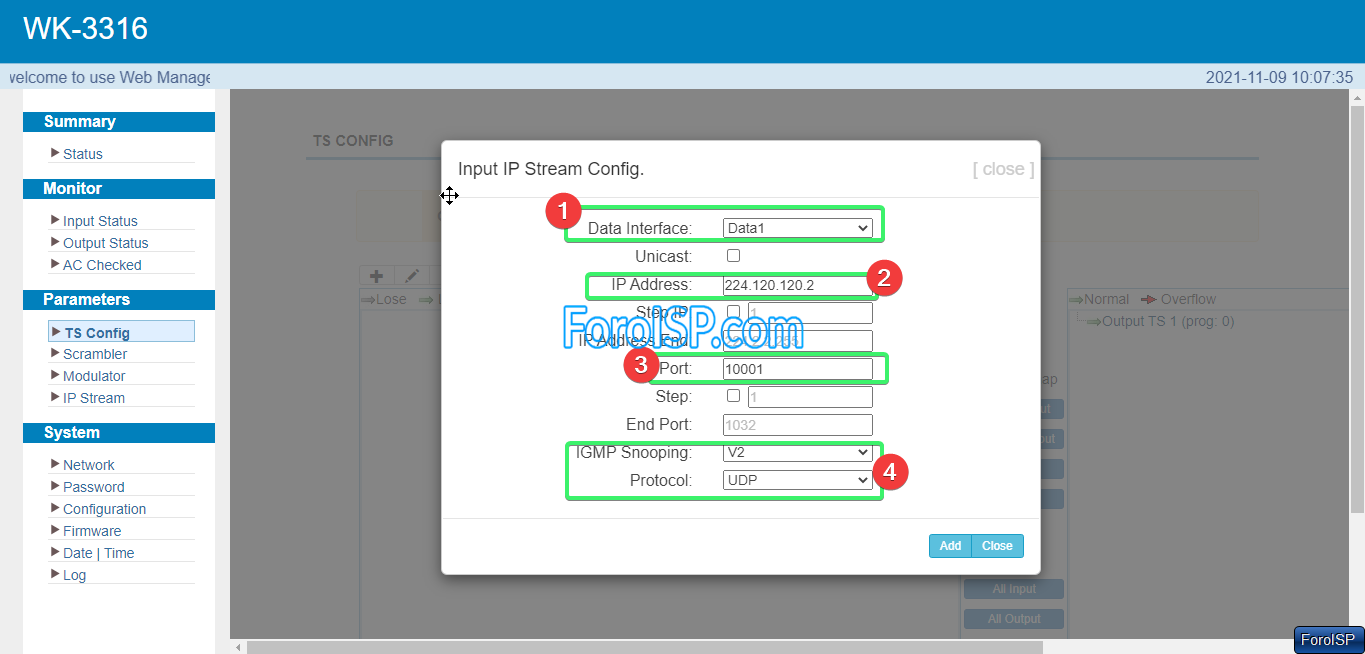
Task: Click the red number 1 badge
Action: 563,211
